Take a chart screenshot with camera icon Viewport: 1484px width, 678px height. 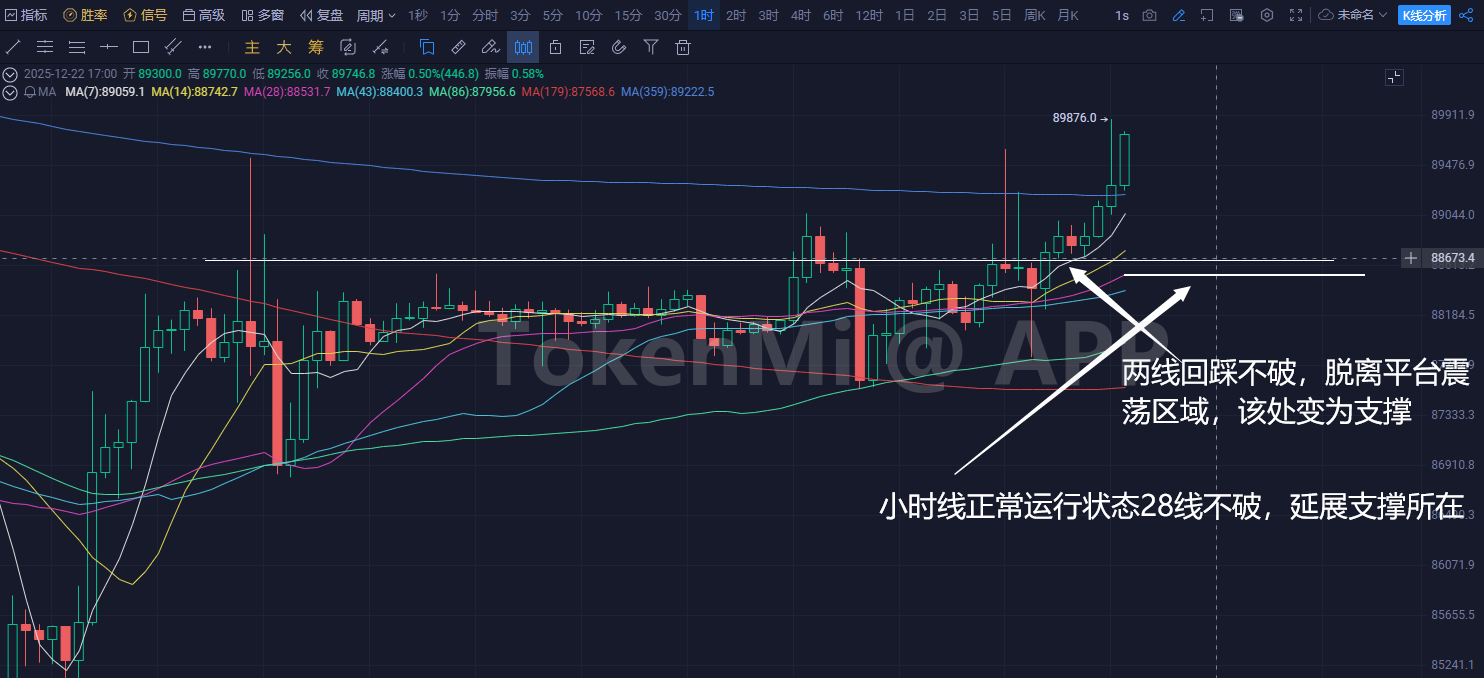1150,15
